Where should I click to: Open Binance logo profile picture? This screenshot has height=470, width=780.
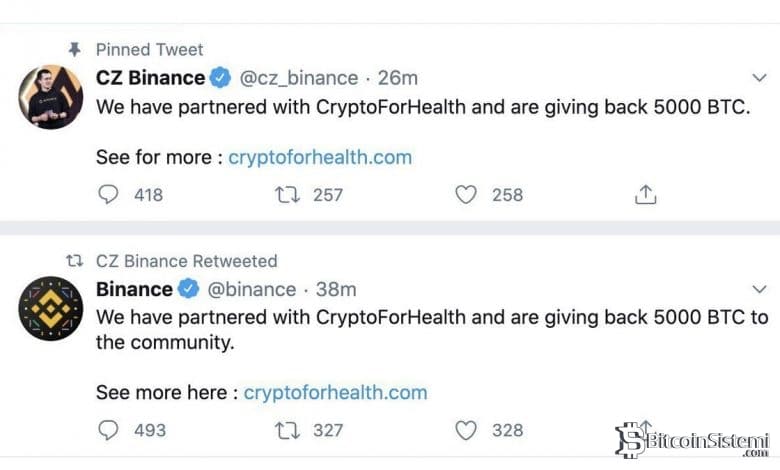pyautogui.click(x=50, y=309)
